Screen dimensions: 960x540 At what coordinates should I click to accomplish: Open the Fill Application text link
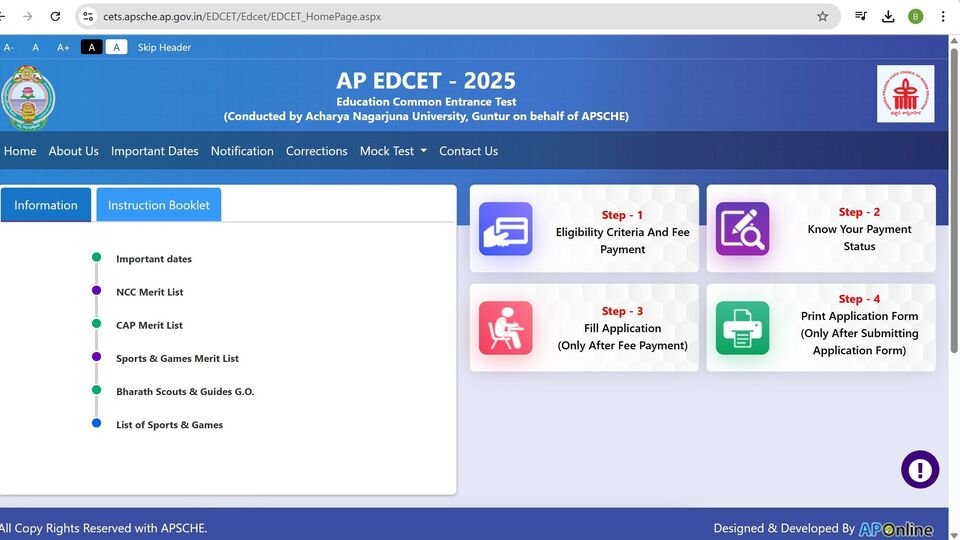622,337
